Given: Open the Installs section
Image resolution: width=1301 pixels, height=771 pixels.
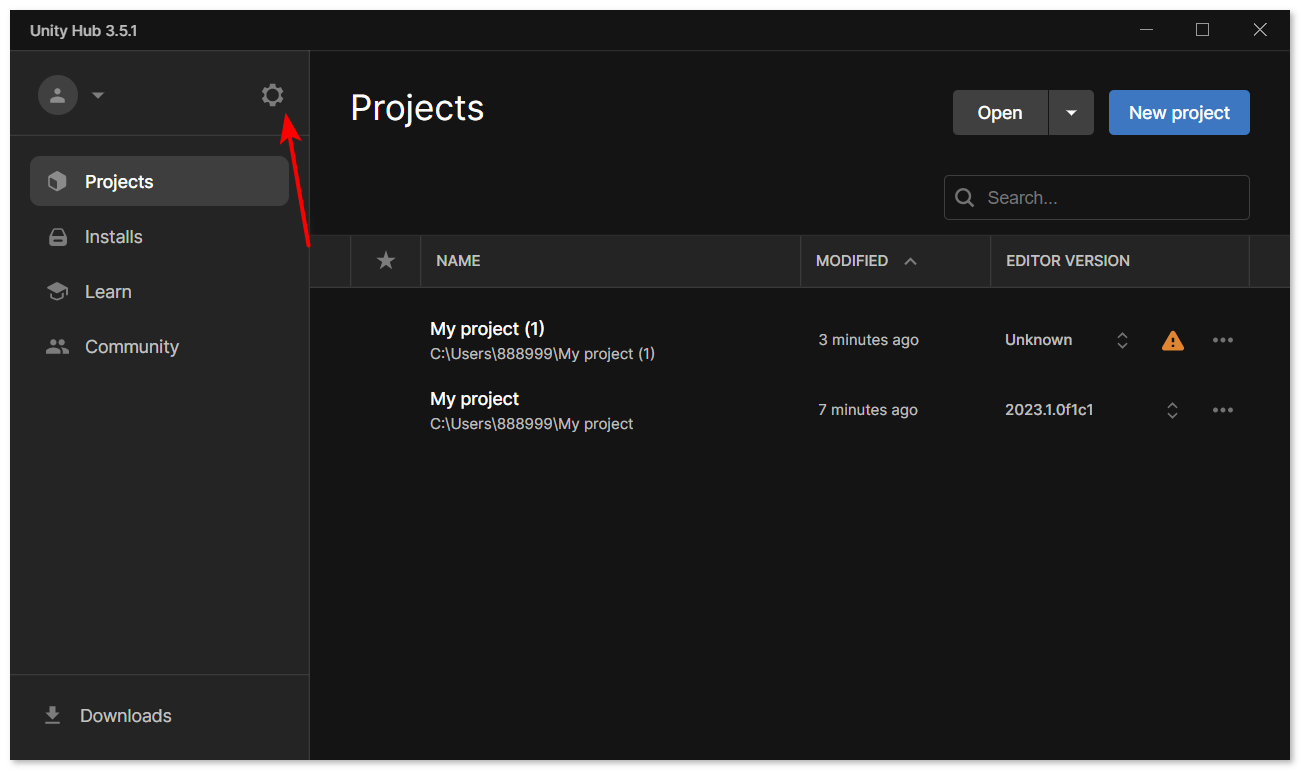Looking at the screenshot, I should (x=159, y=237).
